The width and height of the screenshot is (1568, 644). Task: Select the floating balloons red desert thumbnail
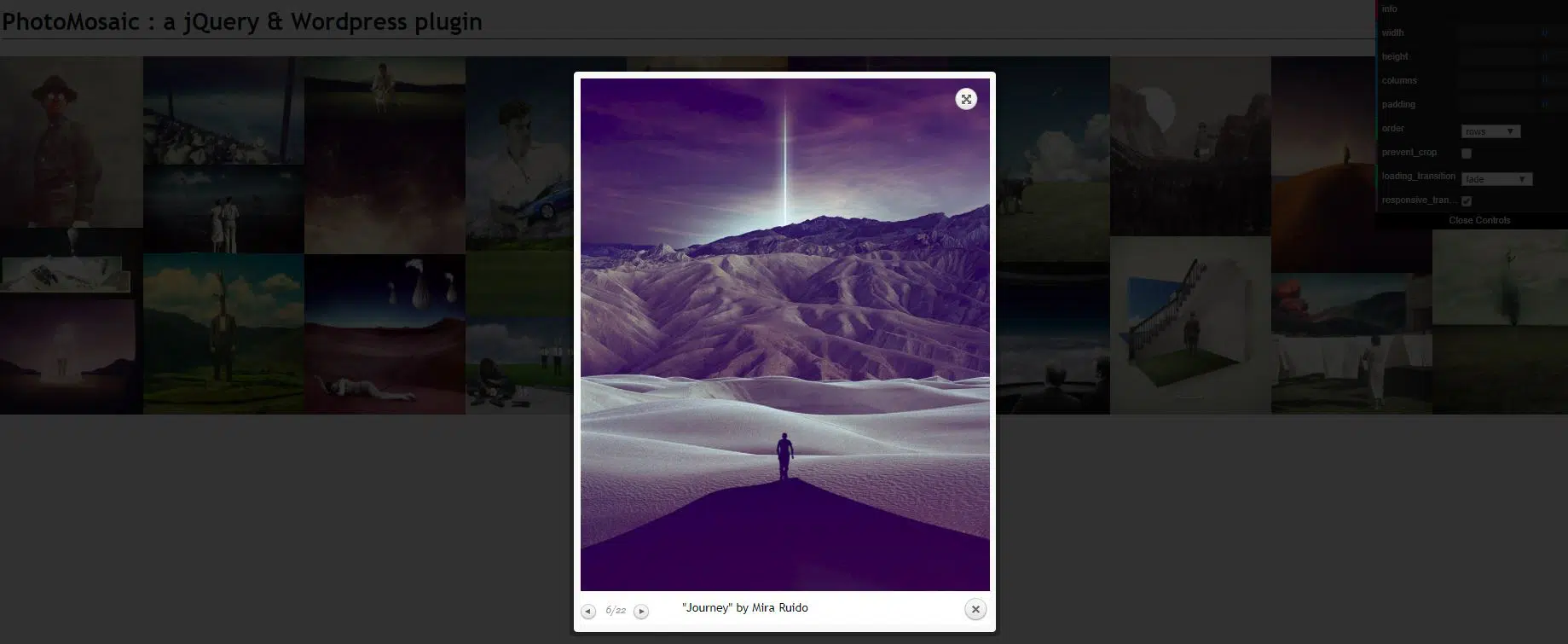click(x=385, y=334)
